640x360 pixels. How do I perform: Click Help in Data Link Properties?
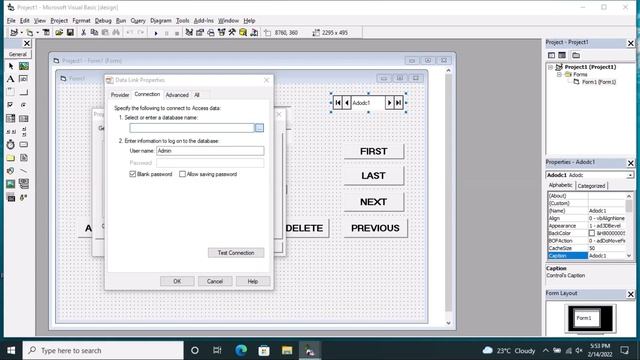point(253,281)
